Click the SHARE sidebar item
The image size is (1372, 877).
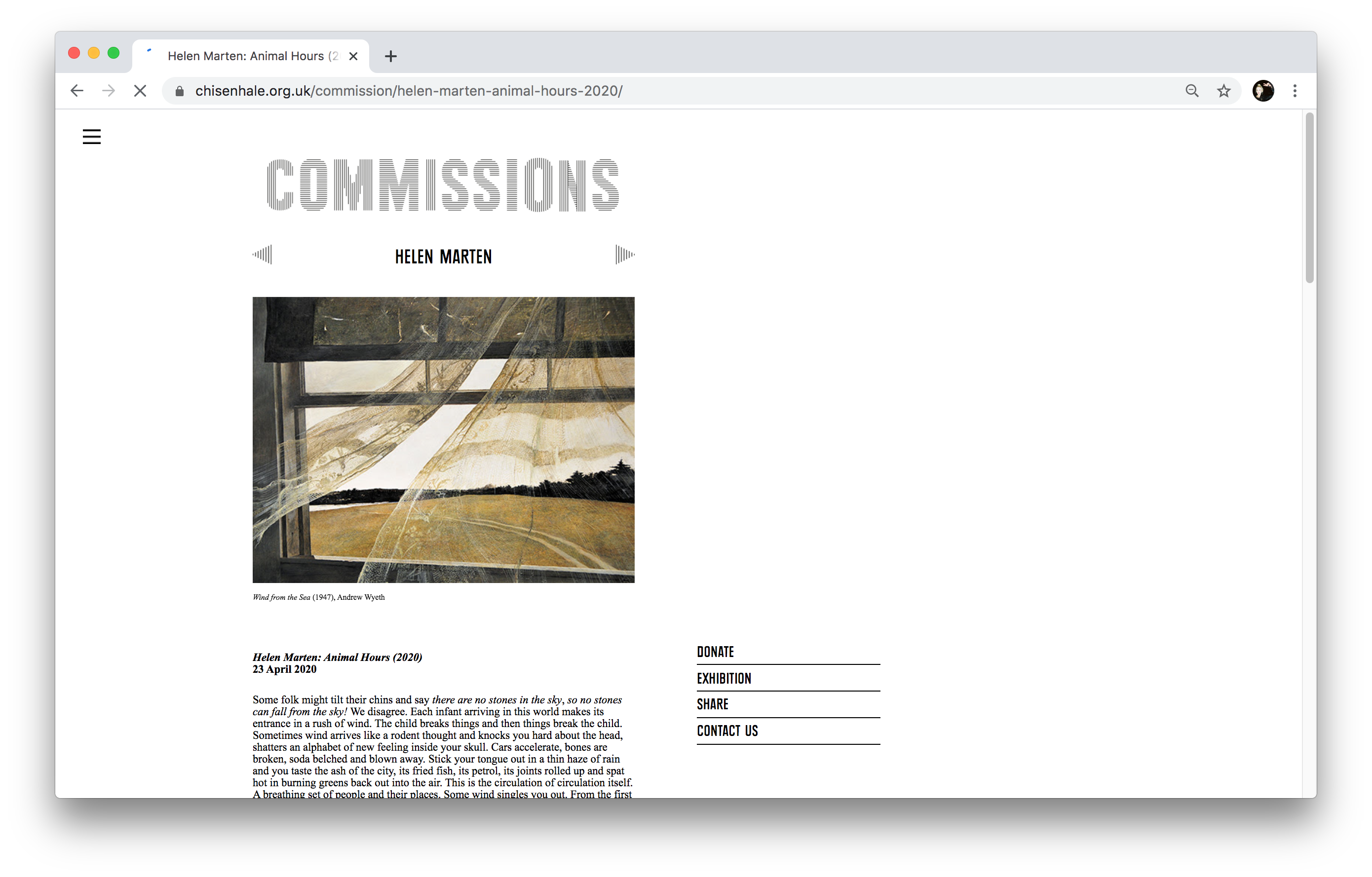(713, 704)
